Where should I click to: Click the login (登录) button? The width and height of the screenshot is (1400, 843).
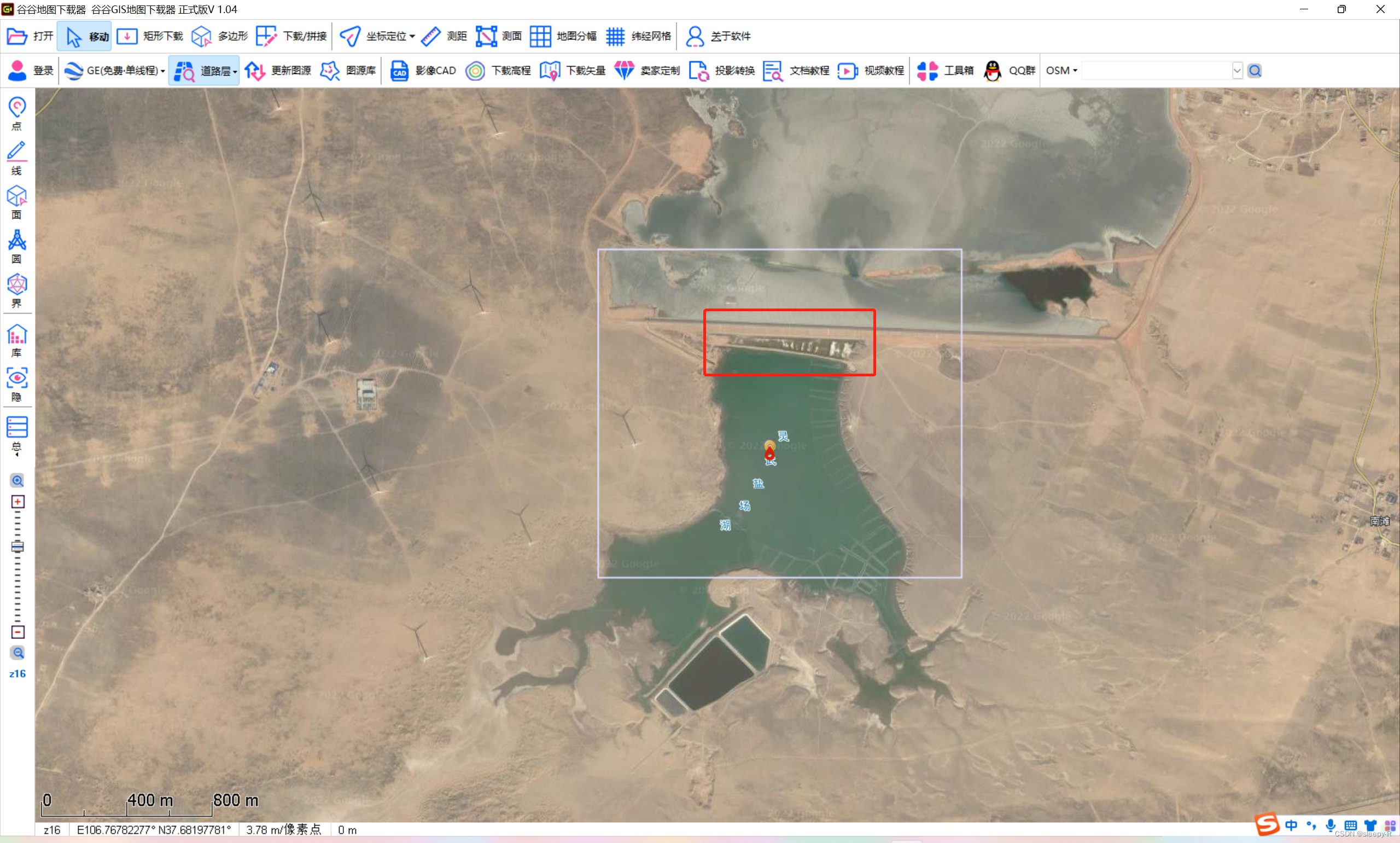point(31,71)
